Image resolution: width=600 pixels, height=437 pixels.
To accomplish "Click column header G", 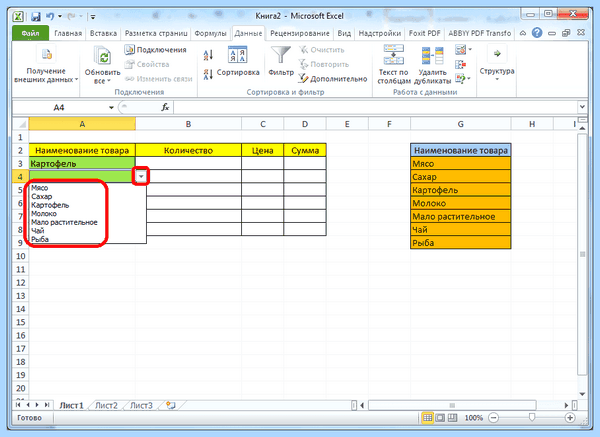I will click(460, 124).
